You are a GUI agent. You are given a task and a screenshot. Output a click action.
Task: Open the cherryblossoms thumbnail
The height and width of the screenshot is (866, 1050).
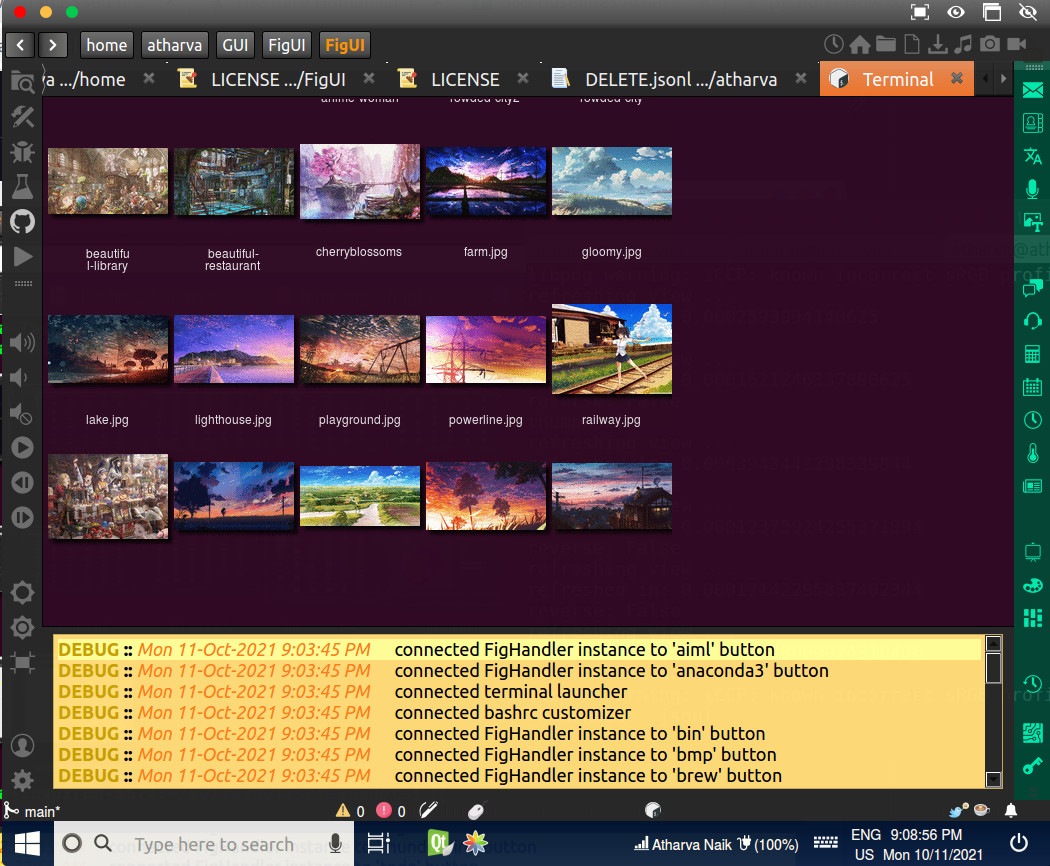tap(360, 182)
